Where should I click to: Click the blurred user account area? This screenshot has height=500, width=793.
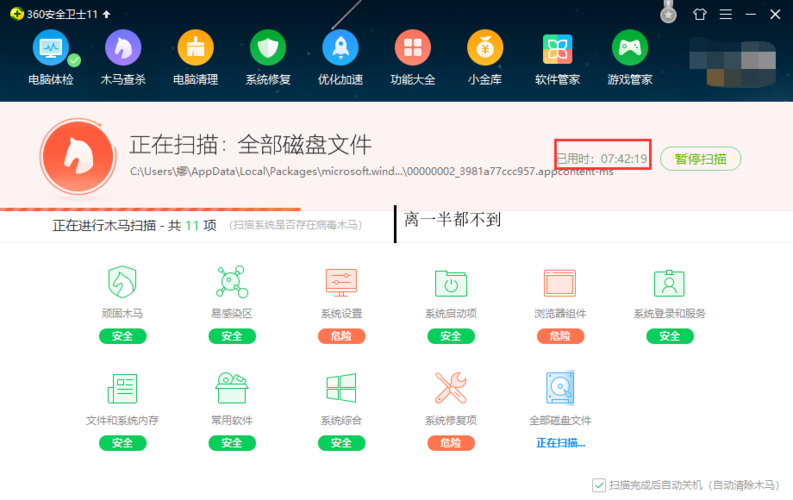(732, 62)
